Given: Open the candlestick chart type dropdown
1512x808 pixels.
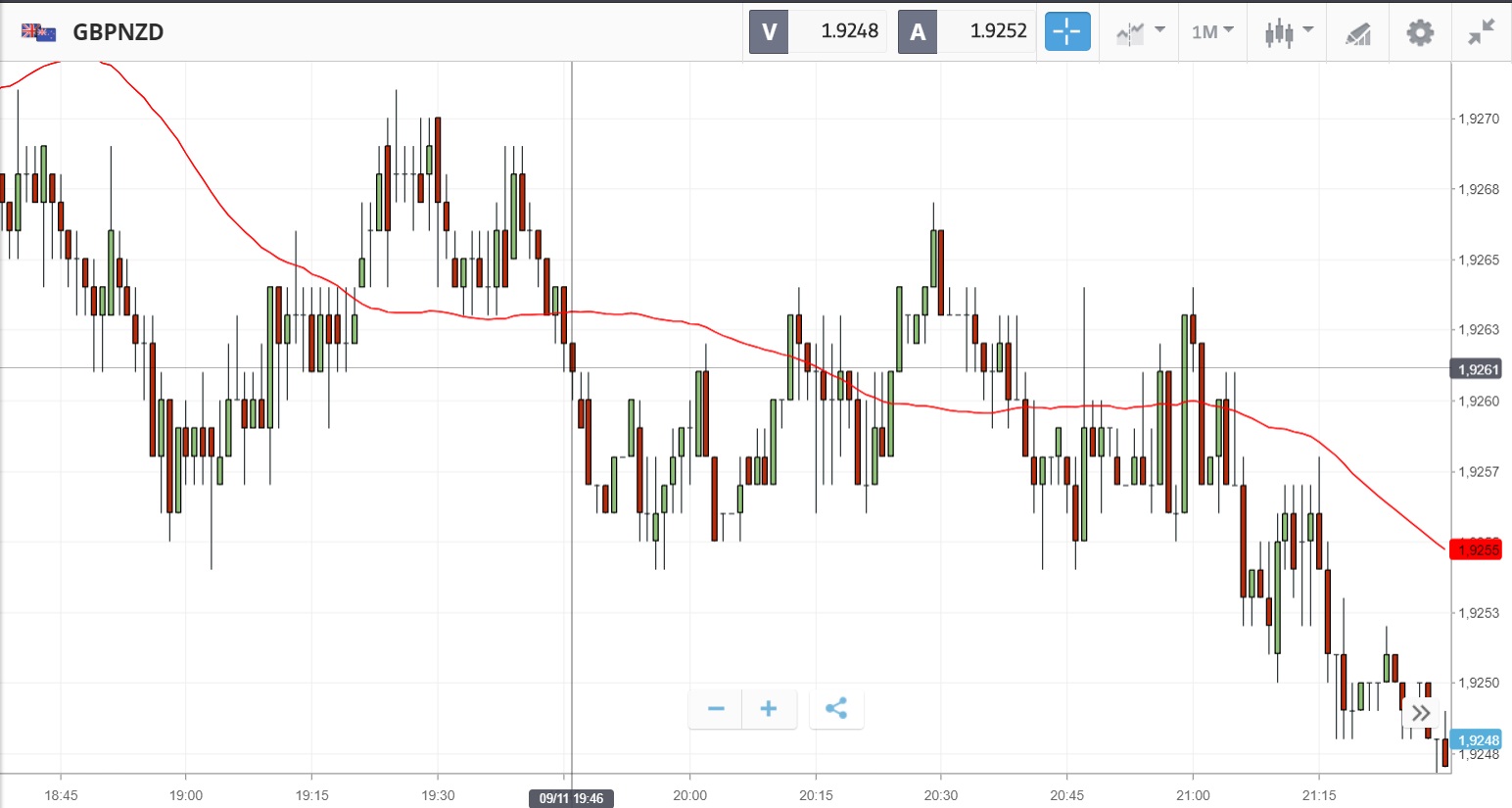Looking at the screenshot, I should click(1288, 32).
